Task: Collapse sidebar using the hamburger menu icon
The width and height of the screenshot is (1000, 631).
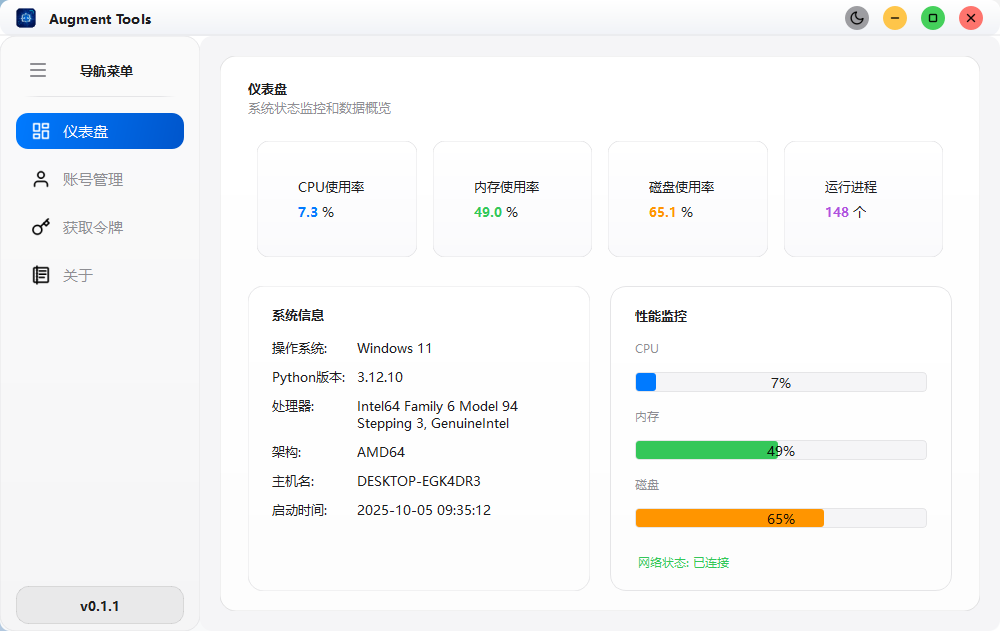Action: (x=38, y=70)
